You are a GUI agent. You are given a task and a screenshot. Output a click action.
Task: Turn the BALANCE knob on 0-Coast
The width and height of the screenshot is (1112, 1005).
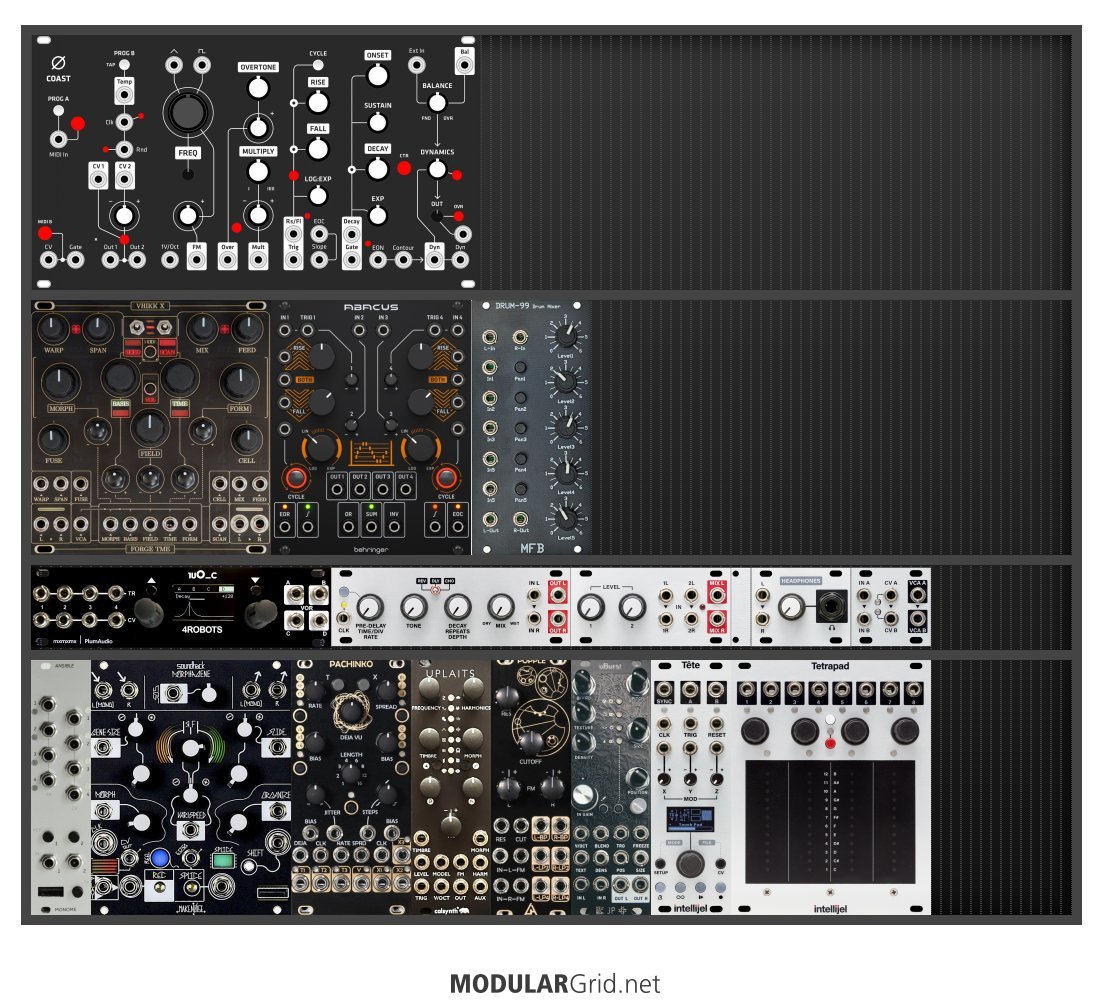coord(437,103)
